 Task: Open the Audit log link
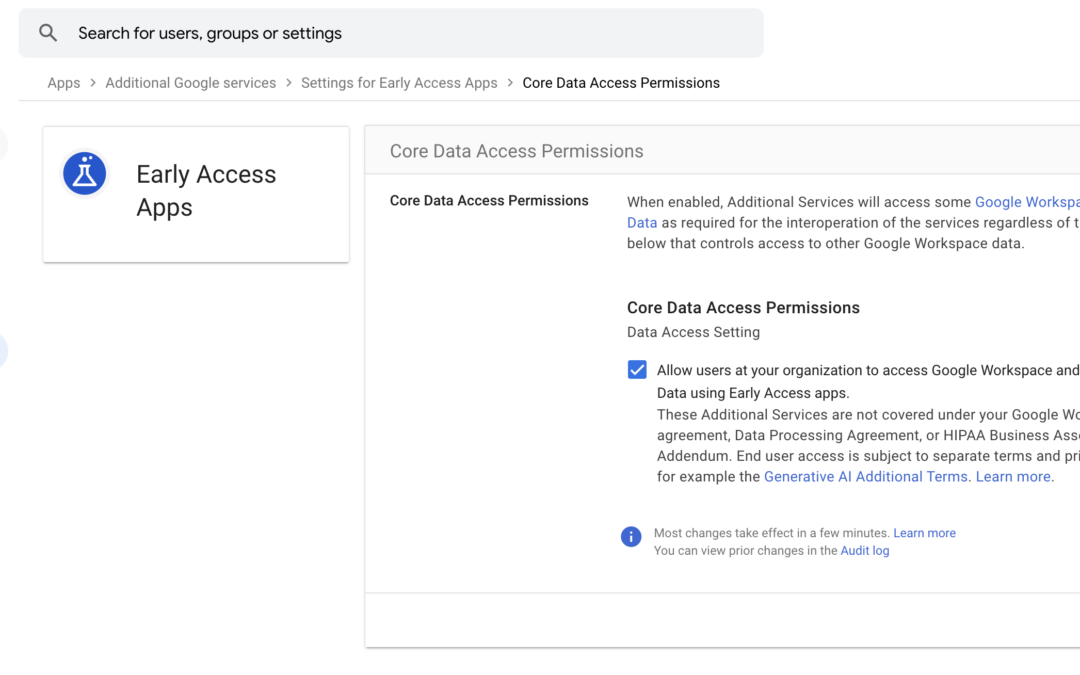click(x=864, y=551)
